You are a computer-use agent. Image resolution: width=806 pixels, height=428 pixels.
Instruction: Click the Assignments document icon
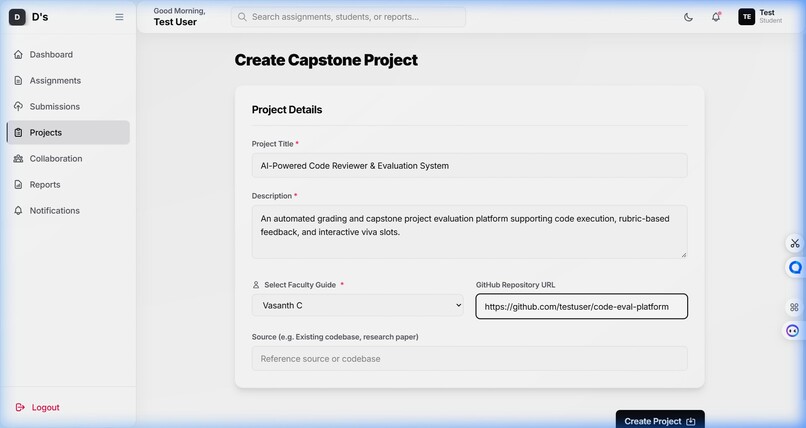[x=19, y=81]
